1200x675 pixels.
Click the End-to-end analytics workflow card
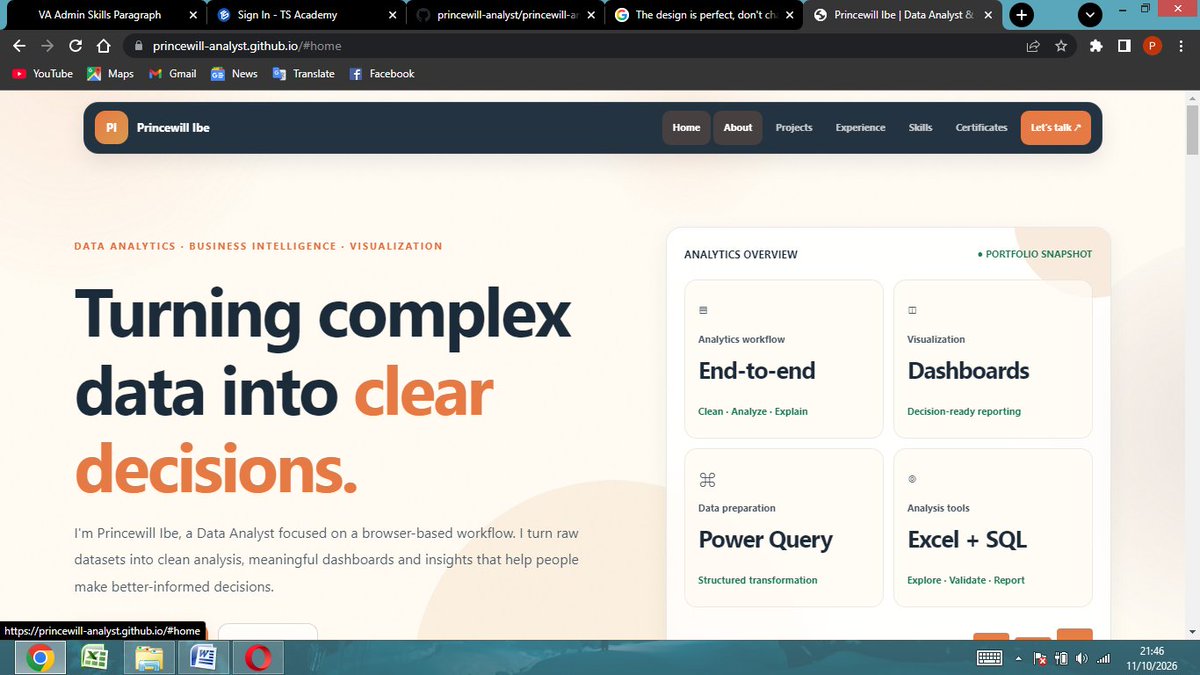coord(784,359)
